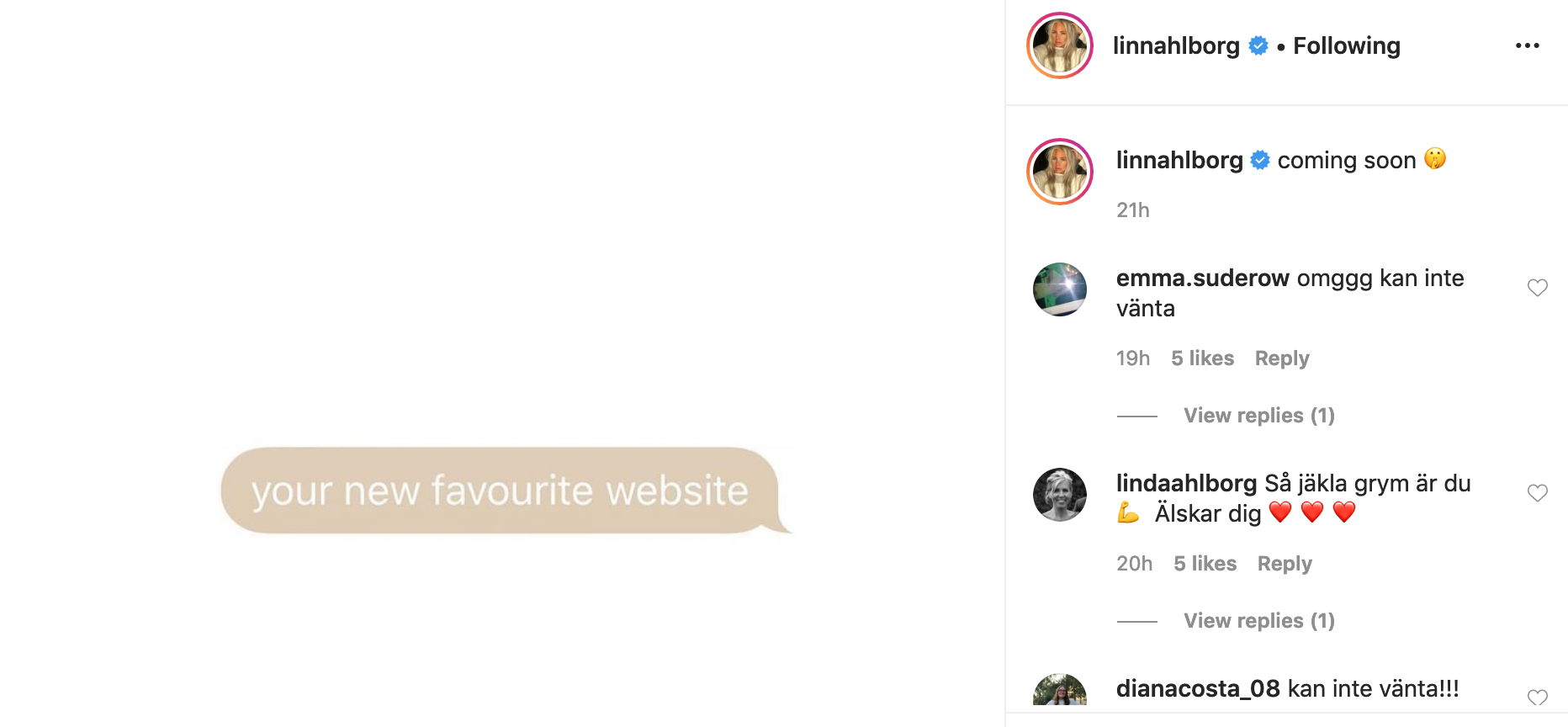
Task: Open dianacosta_08's profile picture
Action: coord(1059,690)
